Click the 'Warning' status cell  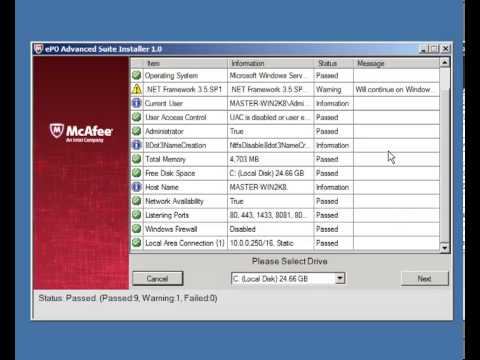coord(333,90)
